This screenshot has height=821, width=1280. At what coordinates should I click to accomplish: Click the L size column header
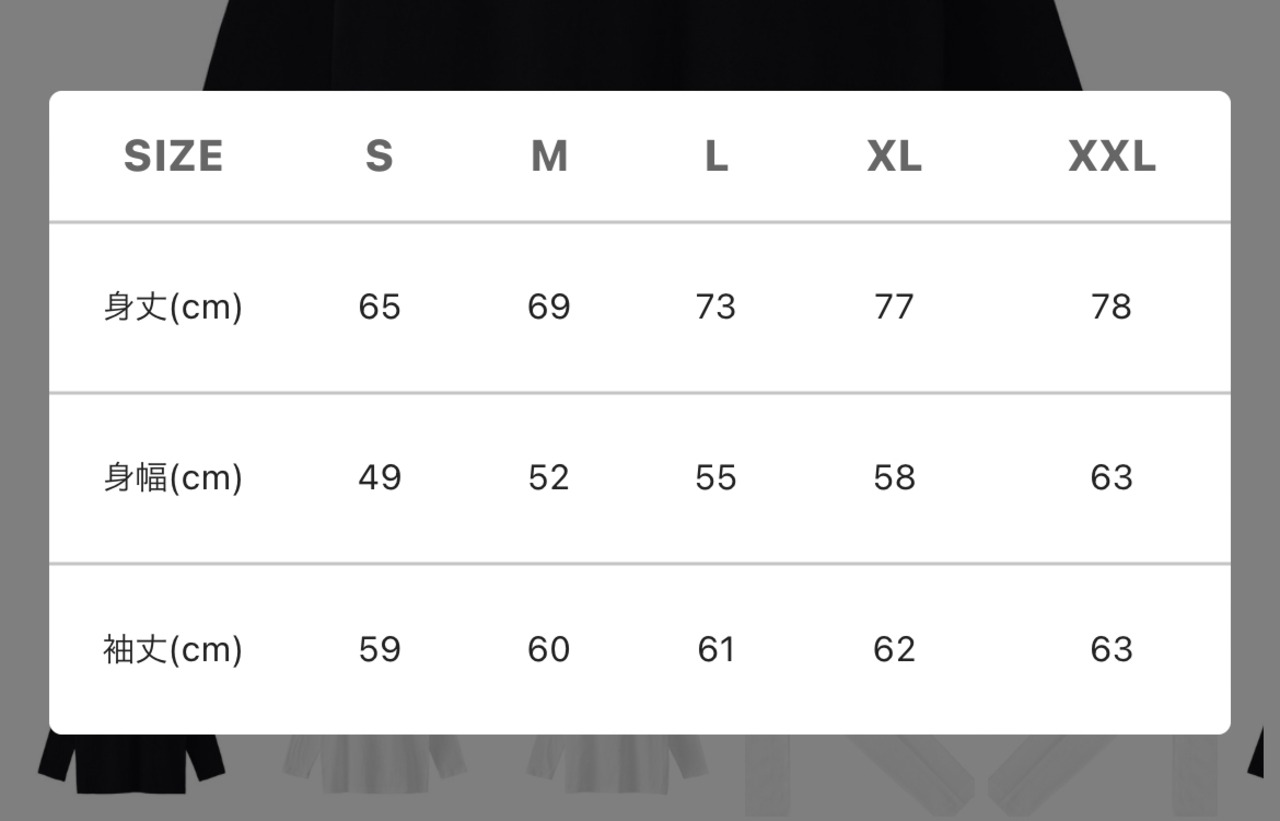[x=716, y=157]
